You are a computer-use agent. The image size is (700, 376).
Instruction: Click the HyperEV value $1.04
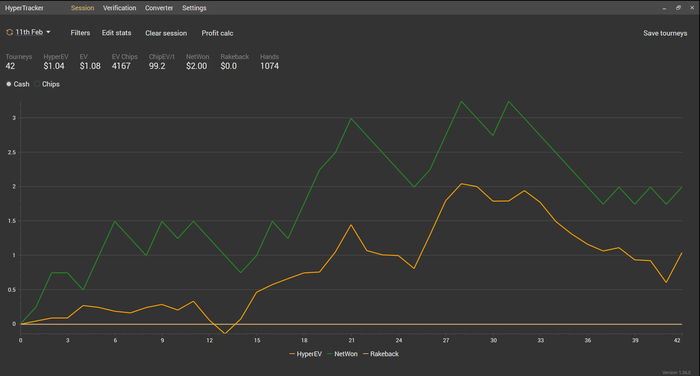tap(54, 66)
